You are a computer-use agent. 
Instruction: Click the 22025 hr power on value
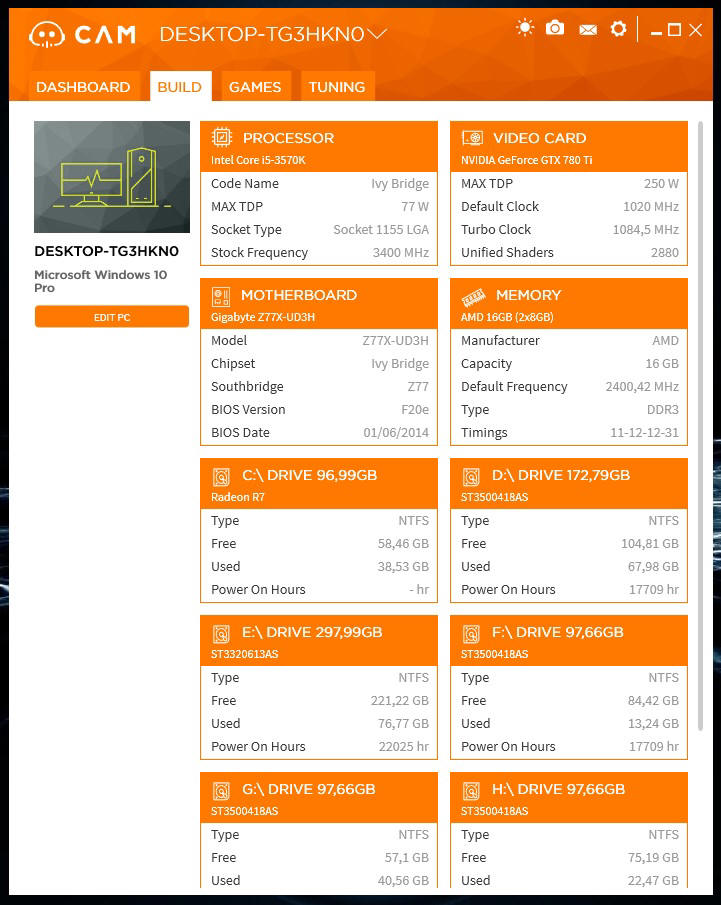(x=404, y=746)
